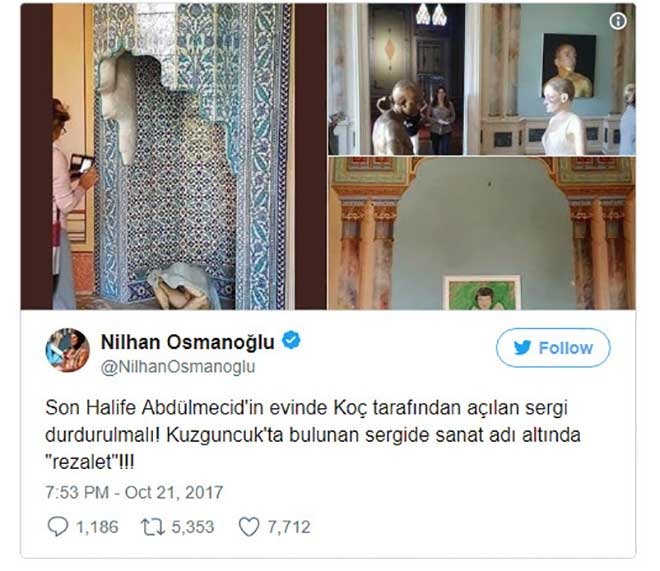The height and width of the screenshot is (571, 660).
Task: Open the green painting wall photo
Action: (482, 233)
